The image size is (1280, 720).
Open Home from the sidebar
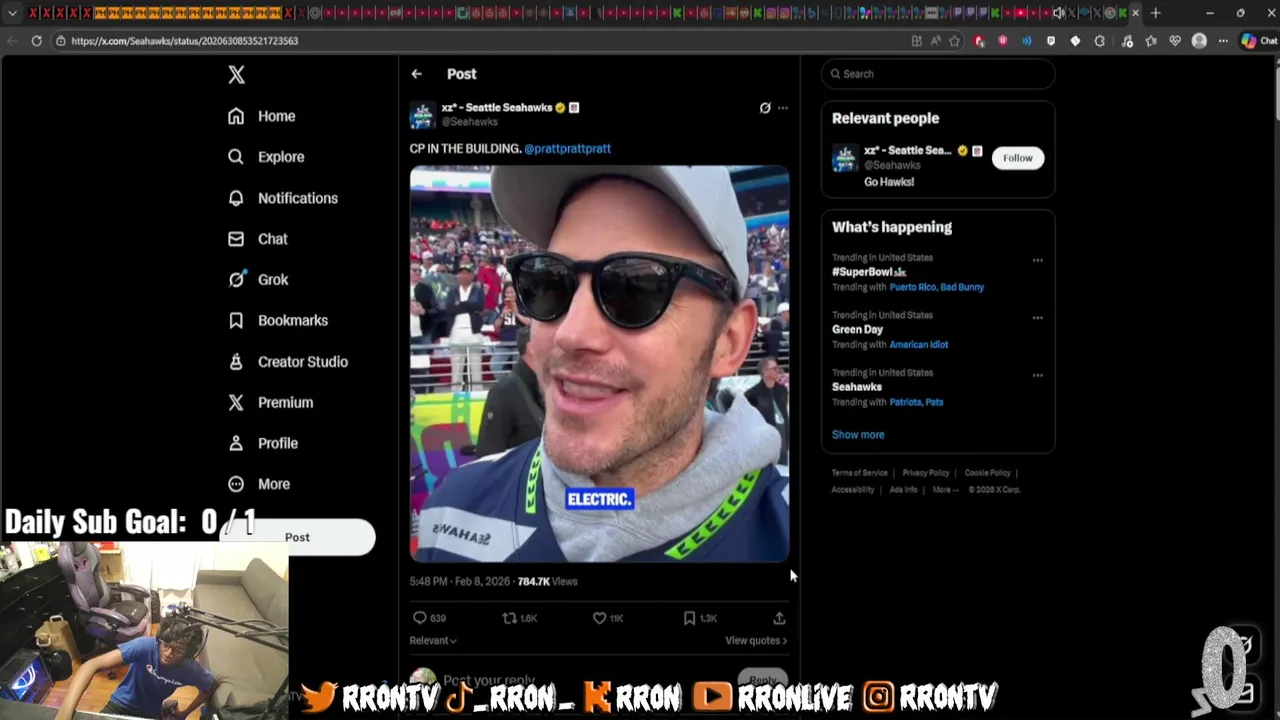tap(261, 116)
